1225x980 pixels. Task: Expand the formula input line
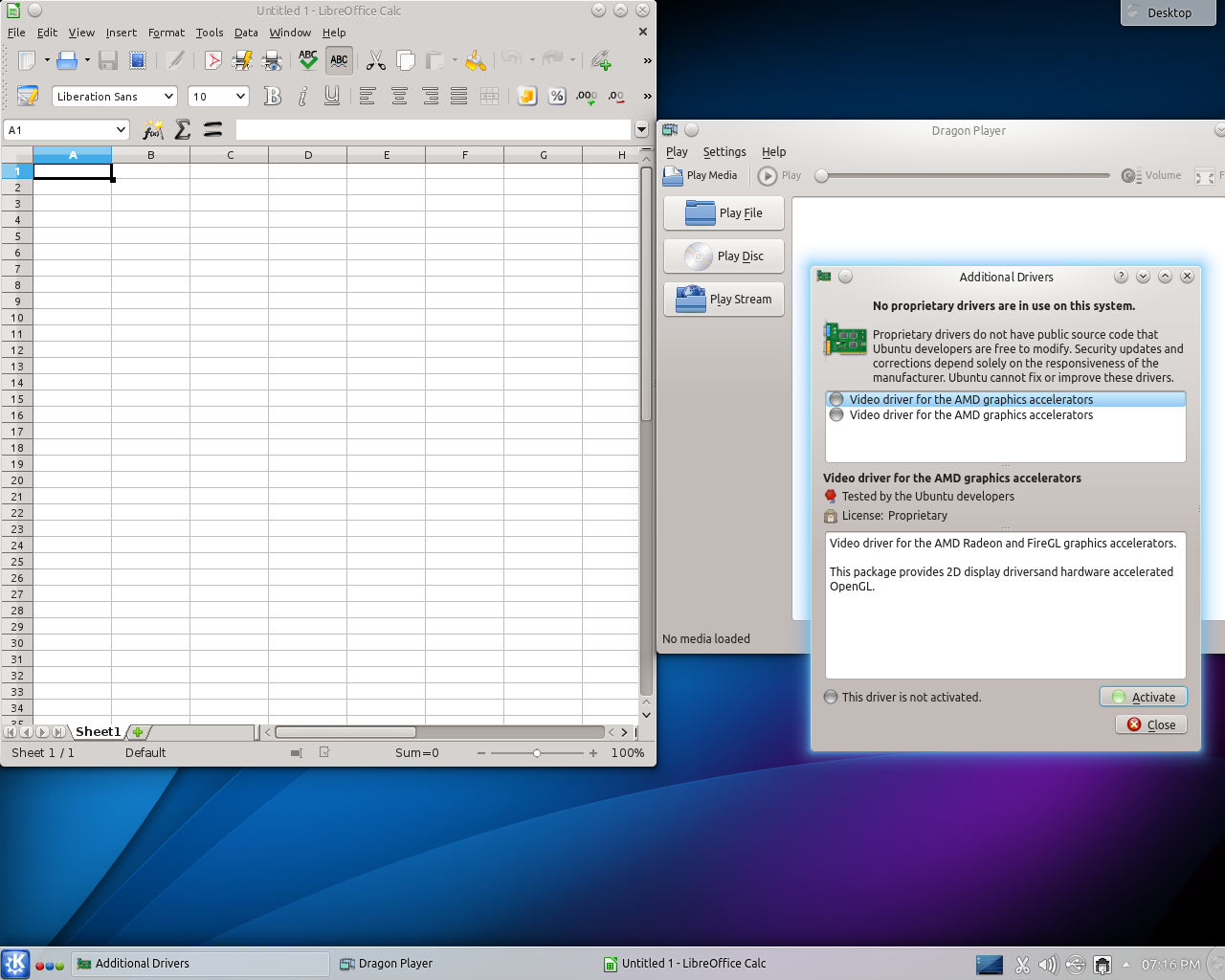click(x=641, y=129)
